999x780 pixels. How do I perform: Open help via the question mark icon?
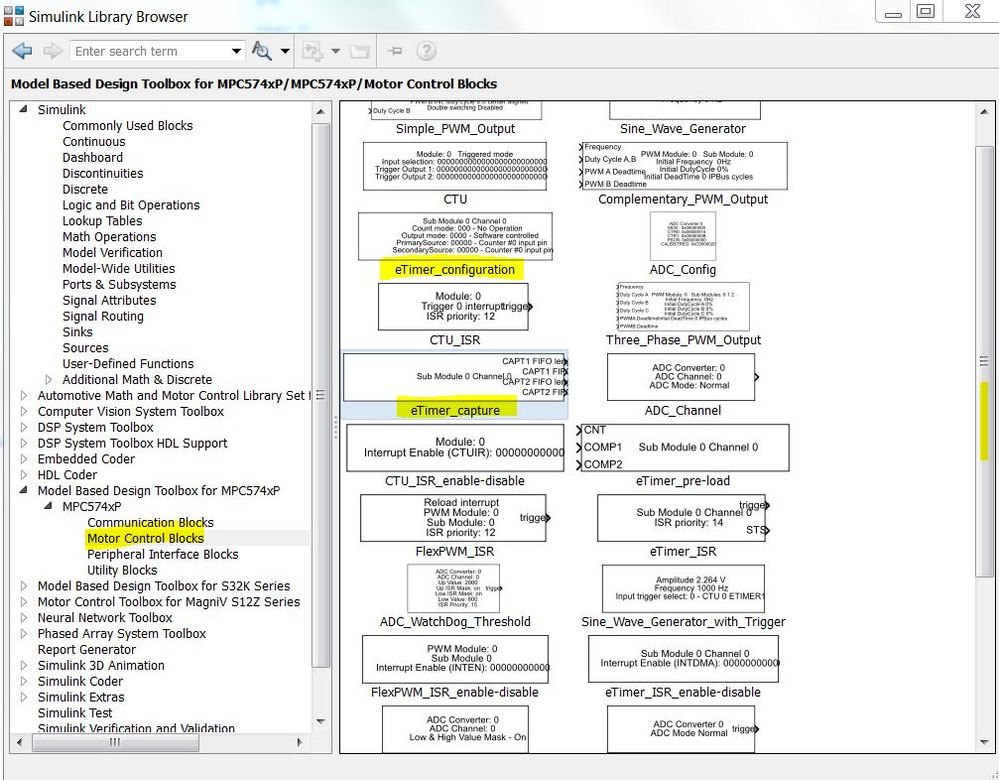pyautogui.click(x=426, y=51)
